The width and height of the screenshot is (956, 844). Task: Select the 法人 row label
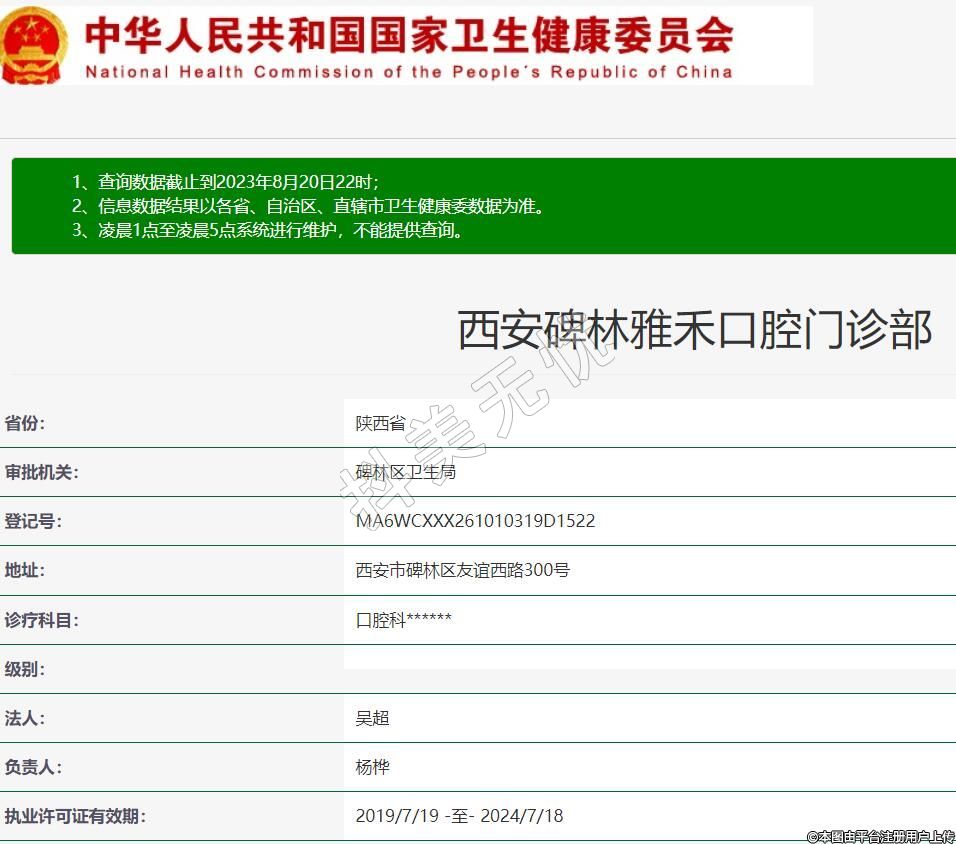click(x=25, y=718)
